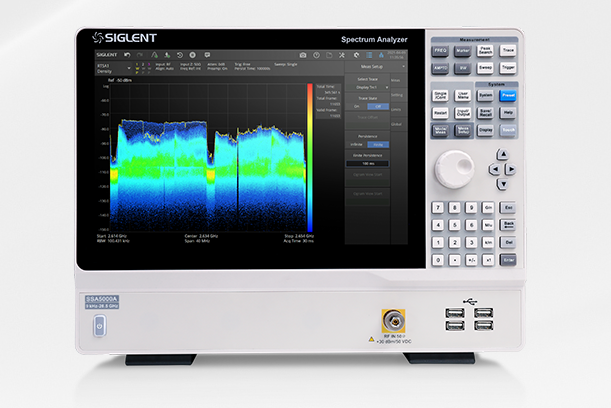The width and height of the screenshot is (611, 408).
Task: Open the Setting side tab
Action: point(396,95)
